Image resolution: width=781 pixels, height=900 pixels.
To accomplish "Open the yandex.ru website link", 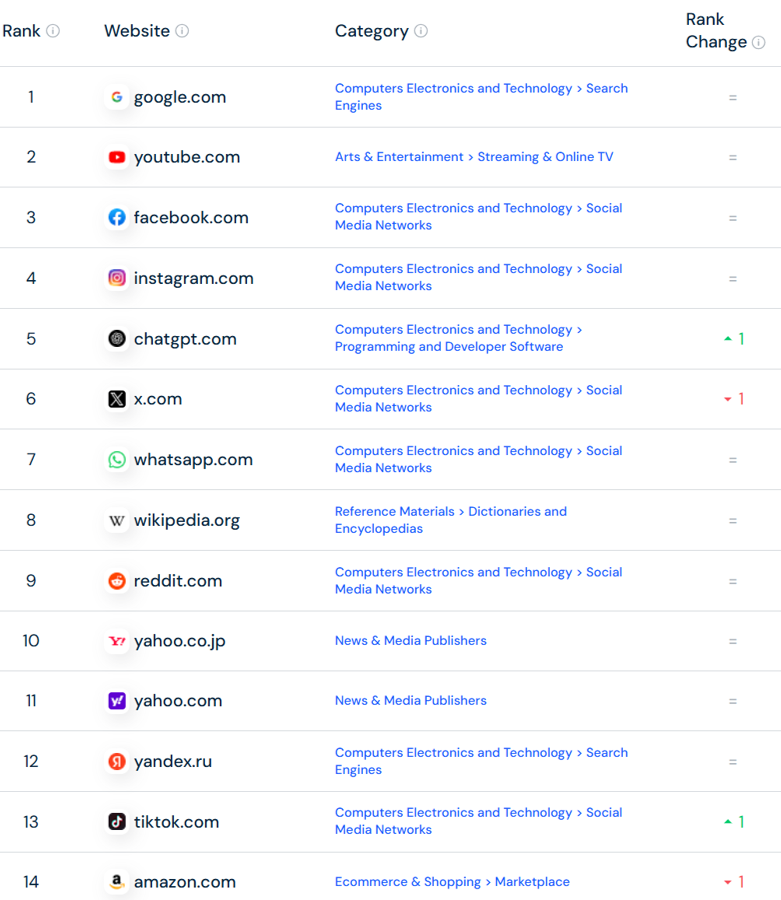I will [172, 761].
